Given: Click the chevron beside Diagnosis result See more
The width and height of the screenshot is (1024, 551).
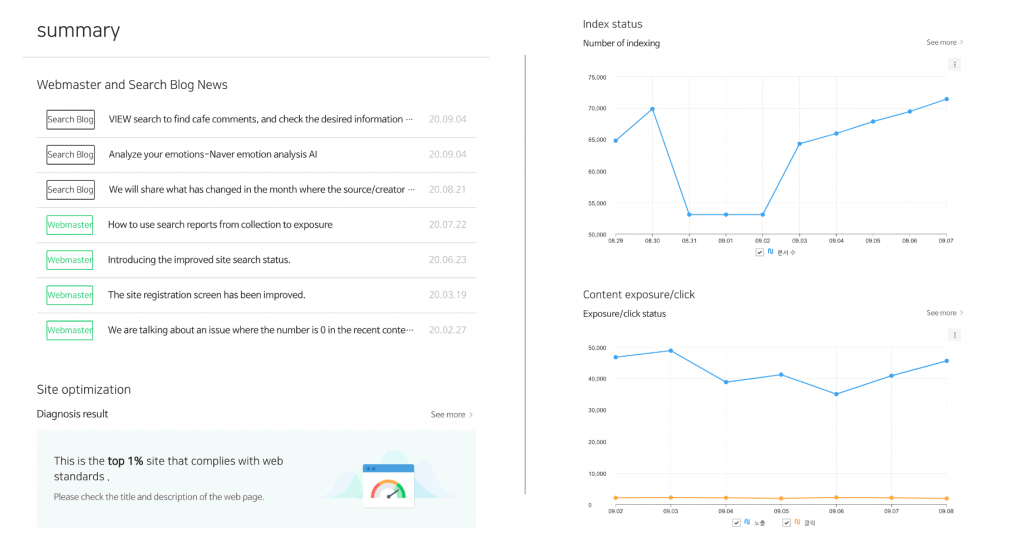Looking at the screenshot, I should 471,415.
